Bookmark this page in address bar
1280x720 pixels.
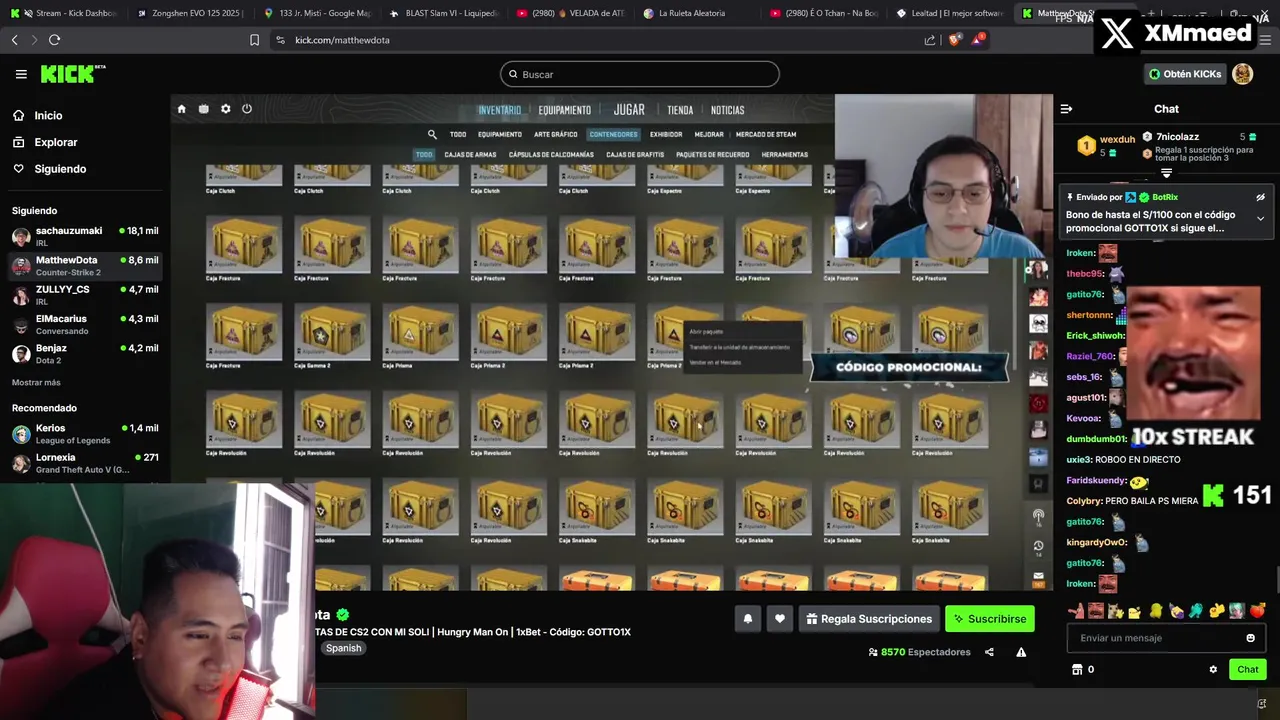pyautogui.click(x=254, y=40)
